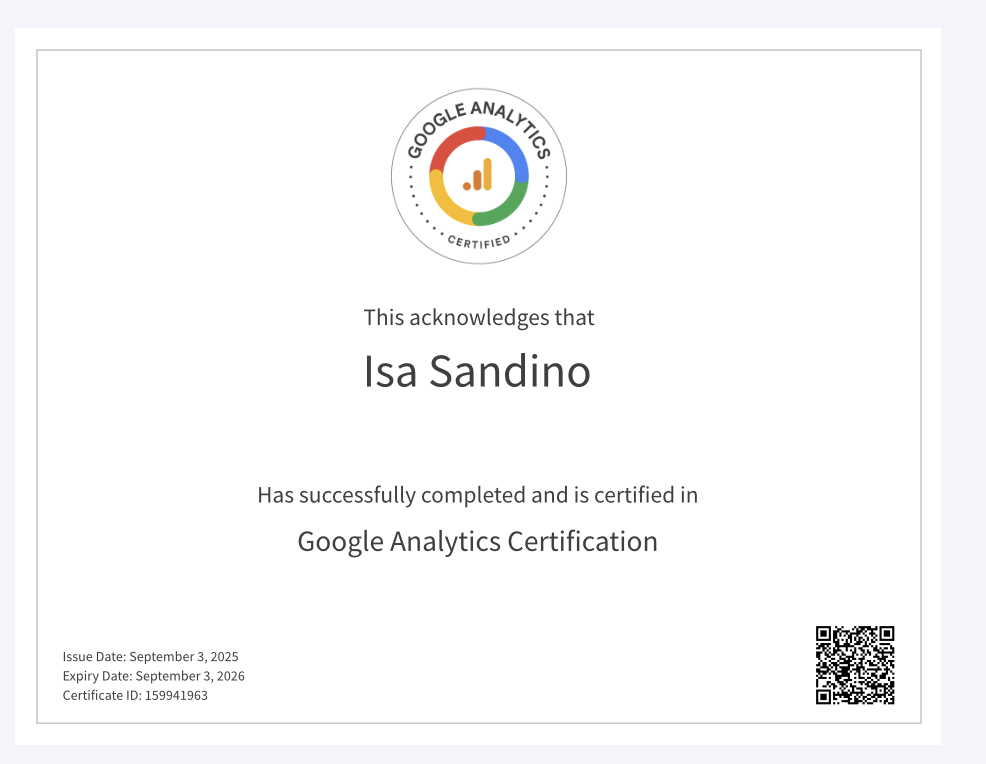
Task: Click the 'Expiry Date:' label
Action: tap(97, 676)
